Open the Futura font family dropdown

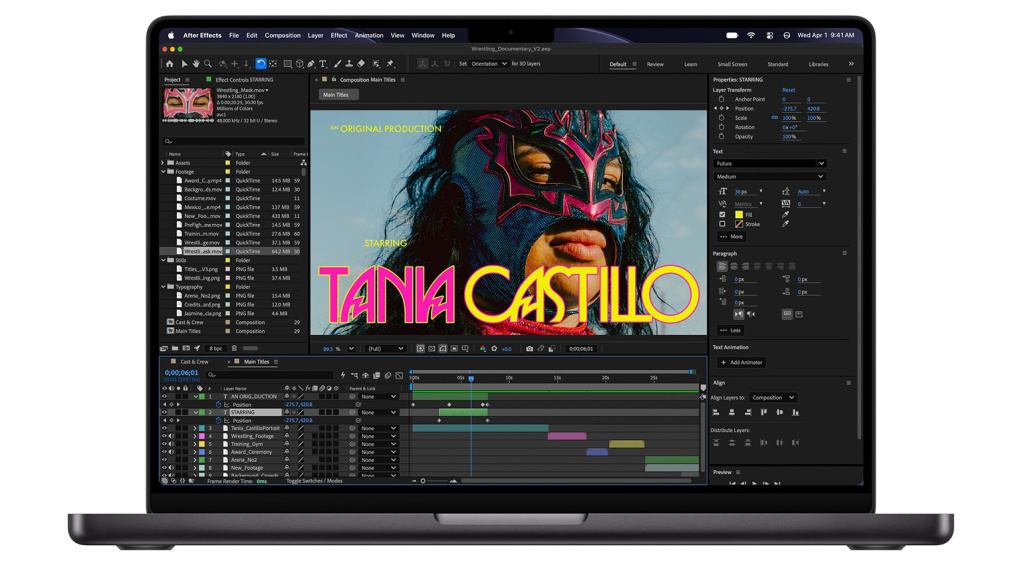[770, 163]
